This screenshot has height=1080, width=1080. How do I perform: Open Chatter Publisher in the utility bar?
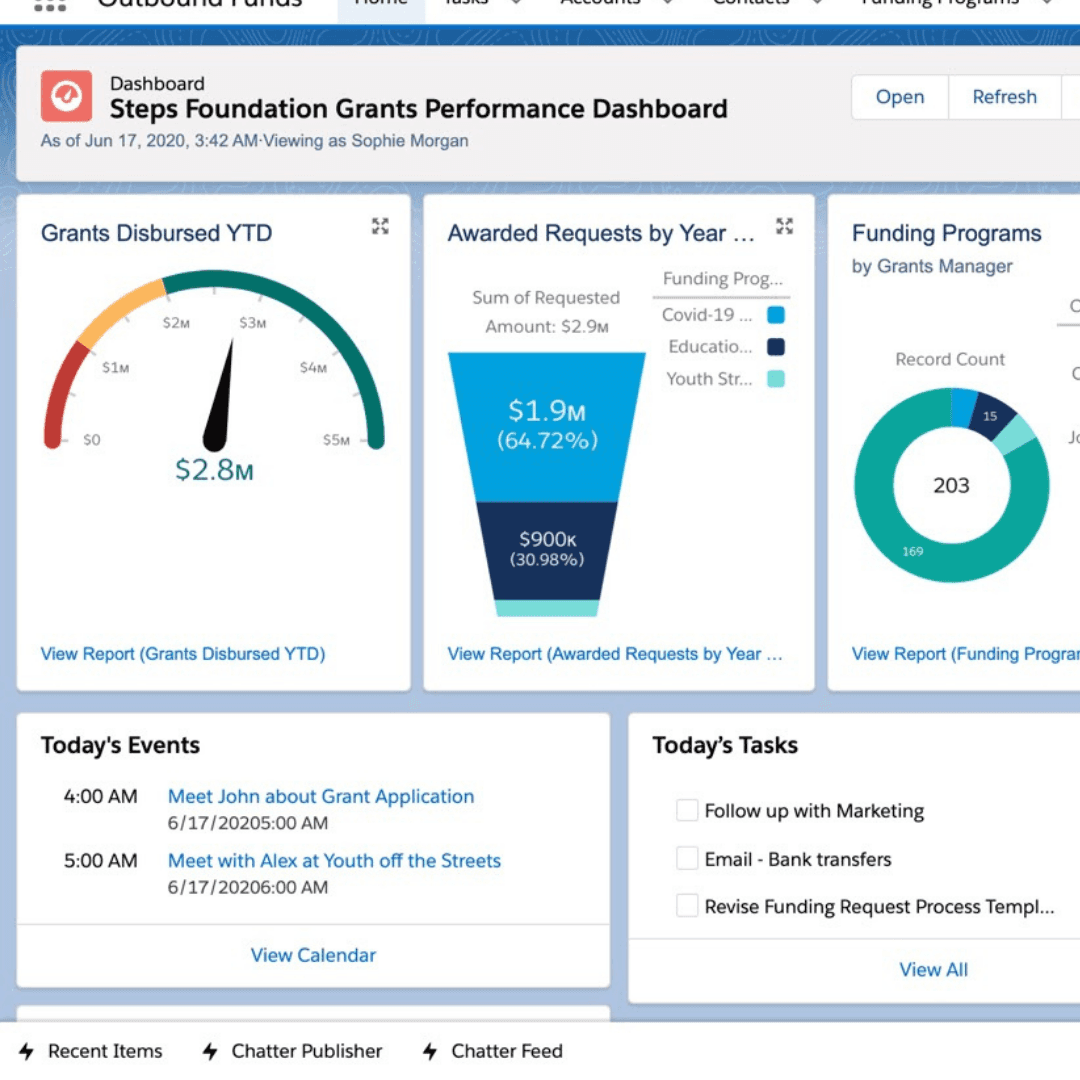292,1050
